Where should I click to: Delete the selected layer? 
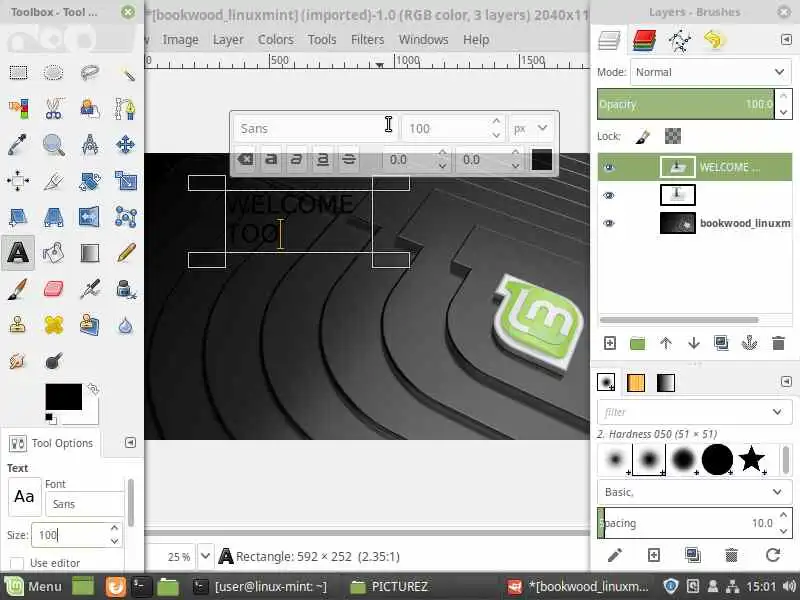778,343
